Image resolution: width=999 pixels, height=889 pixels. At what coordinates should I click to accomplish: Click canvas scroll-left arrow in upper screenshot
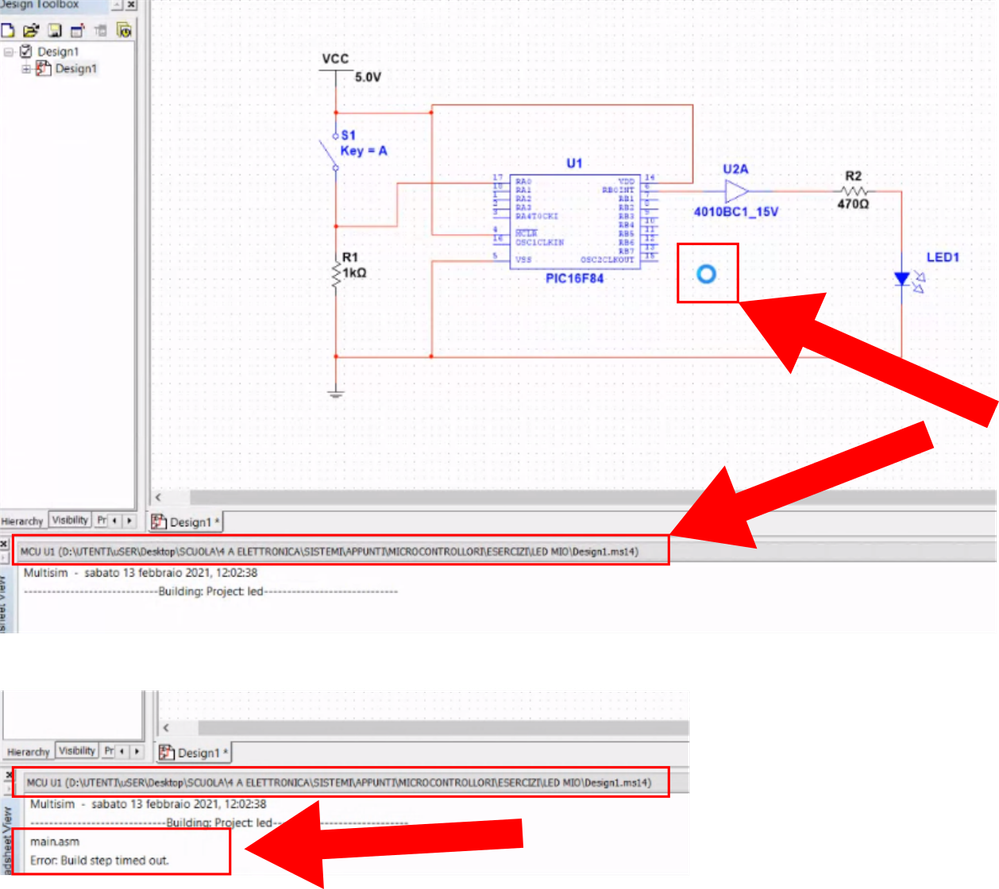(159, 497)
